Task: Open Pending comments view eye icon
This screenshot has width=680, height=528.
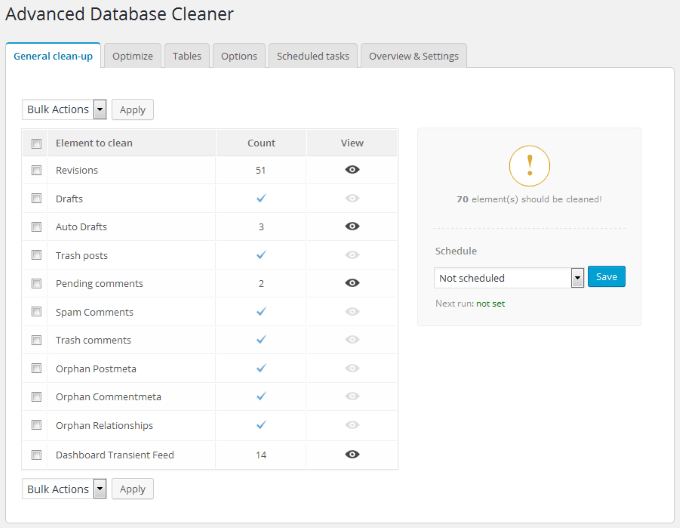Action: click(352, 283)
